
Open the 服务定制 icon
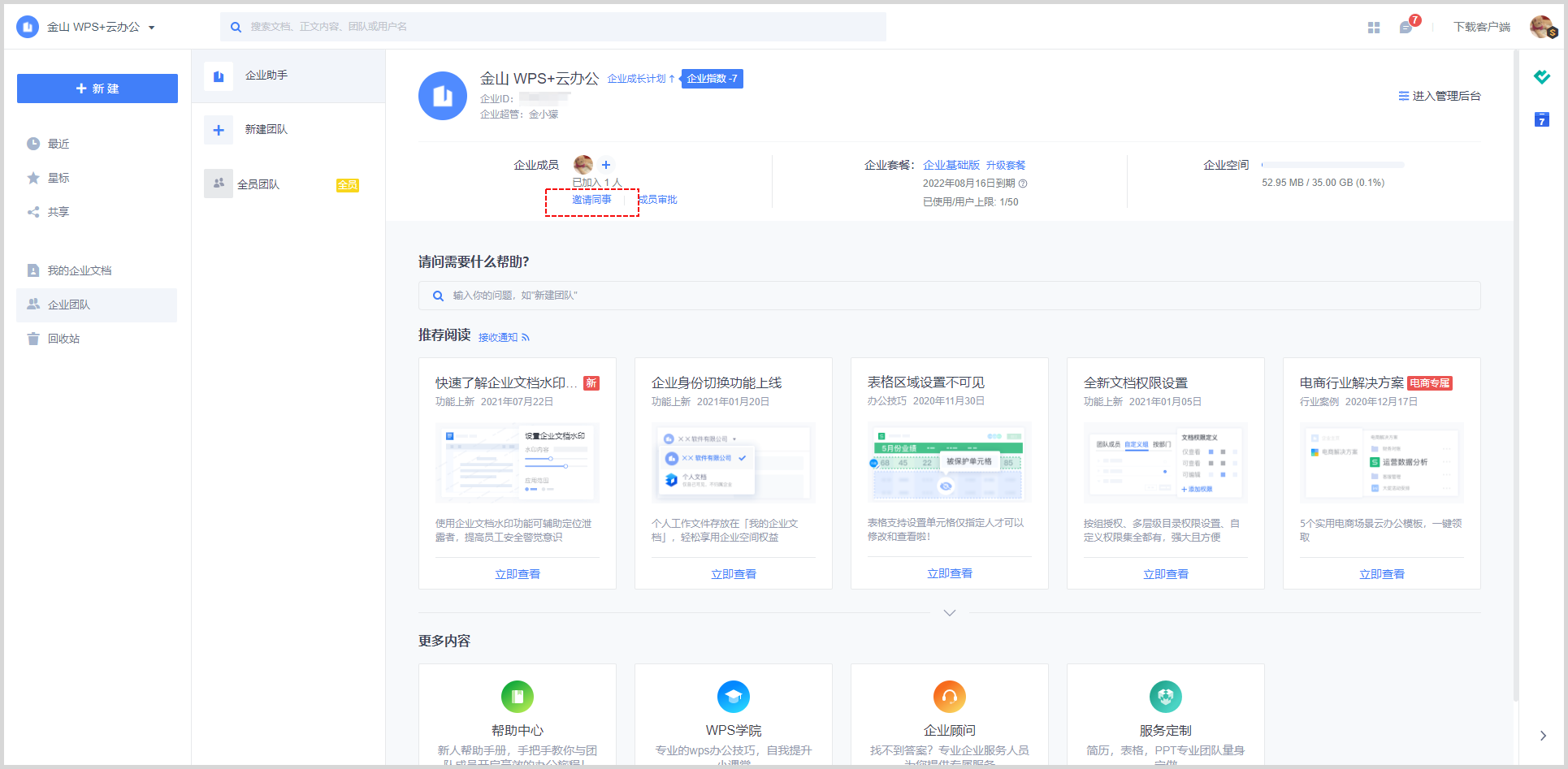(x=1166, y=697)
